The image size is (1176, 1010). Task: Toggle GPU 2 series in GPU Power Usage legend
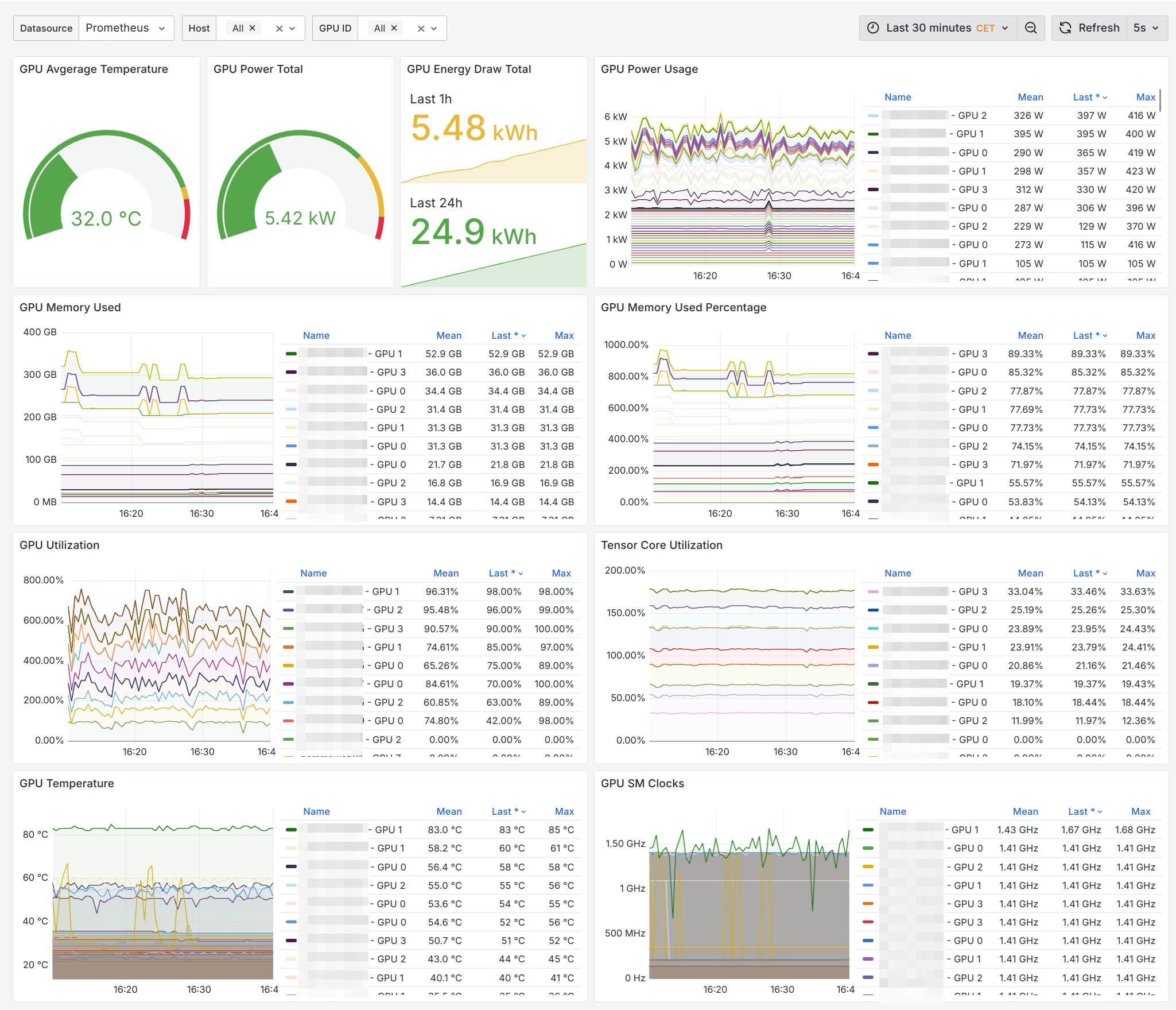coord(972,115)
